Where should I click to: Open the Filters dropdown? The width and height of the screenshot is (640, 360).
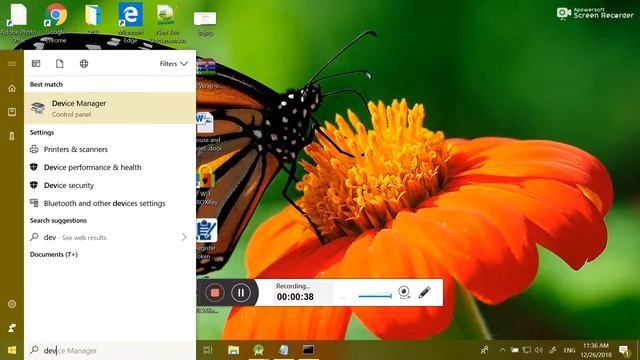[x=173, y=64]
